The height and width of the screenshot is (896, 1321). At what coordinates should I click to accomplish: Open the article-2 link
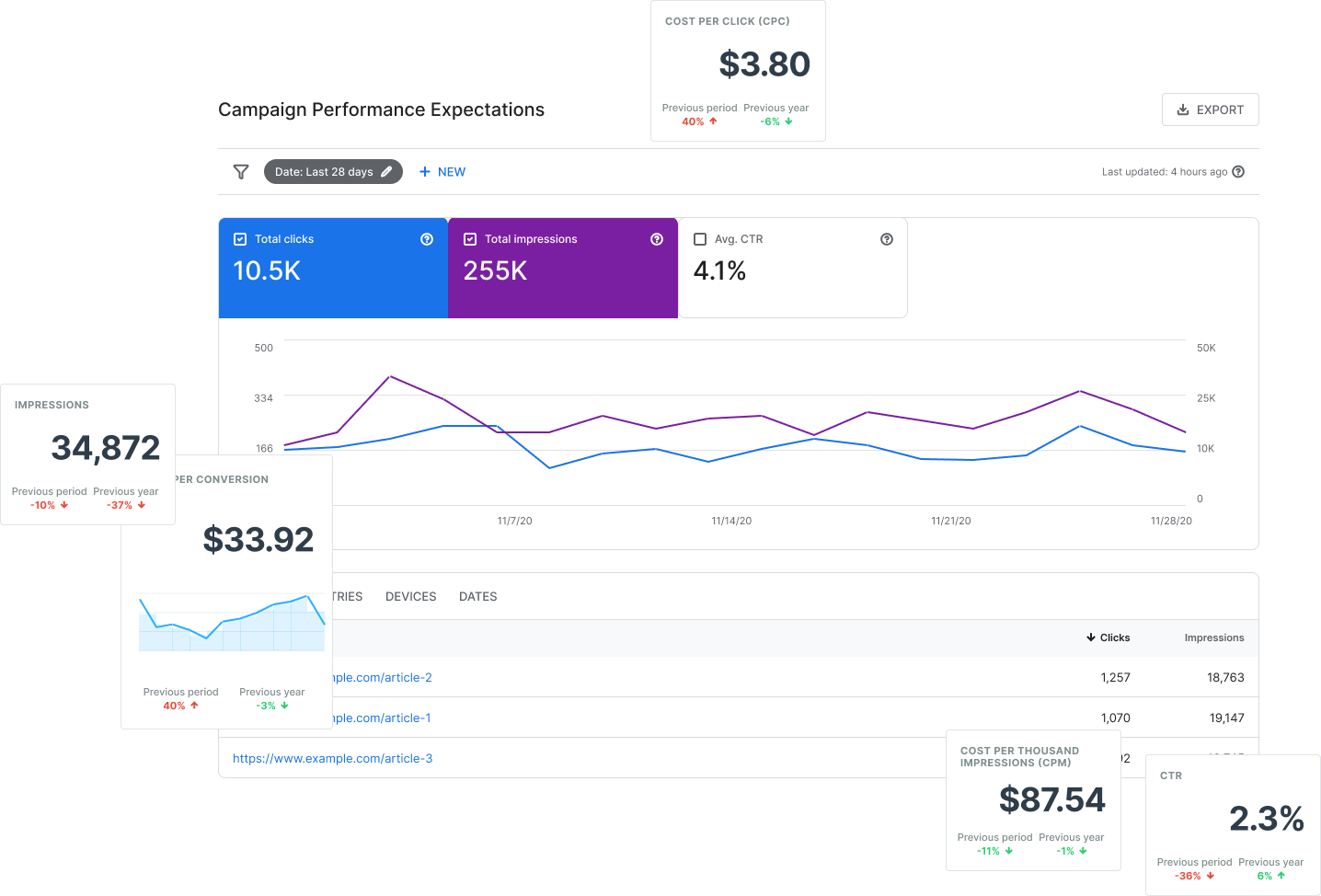(x=382, y=678)
